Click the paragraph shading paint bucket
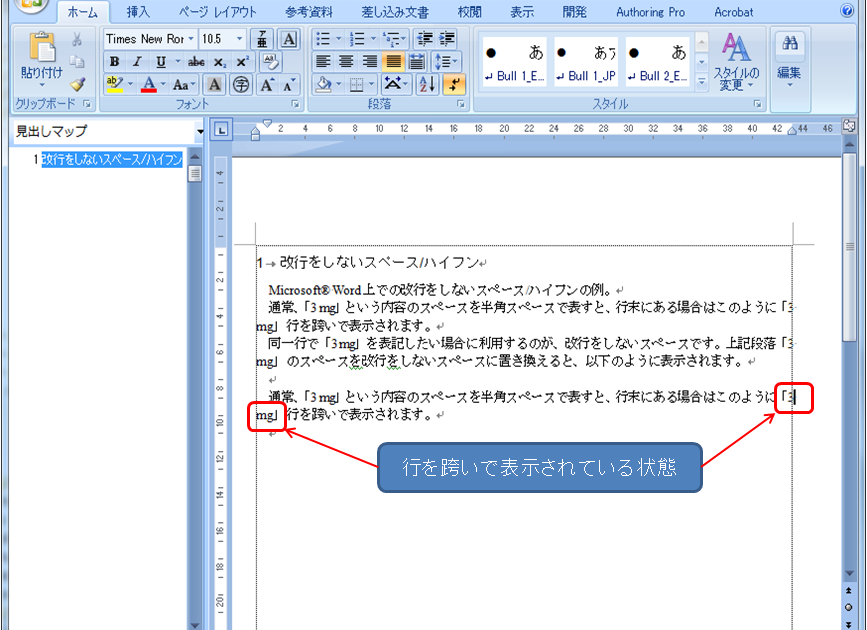Viewport: 867px width, 630px height. 323,85
